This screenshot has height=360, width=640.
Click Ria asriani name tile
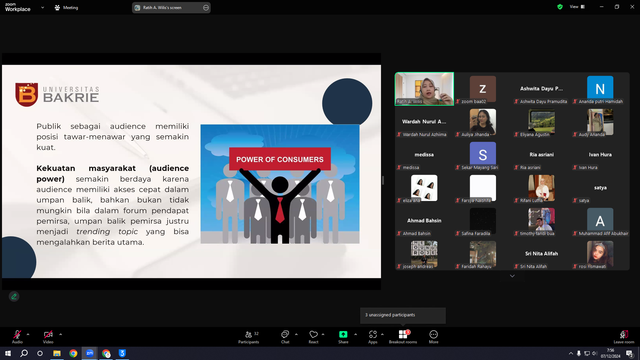pyautogui.click(x=541, y=155)
